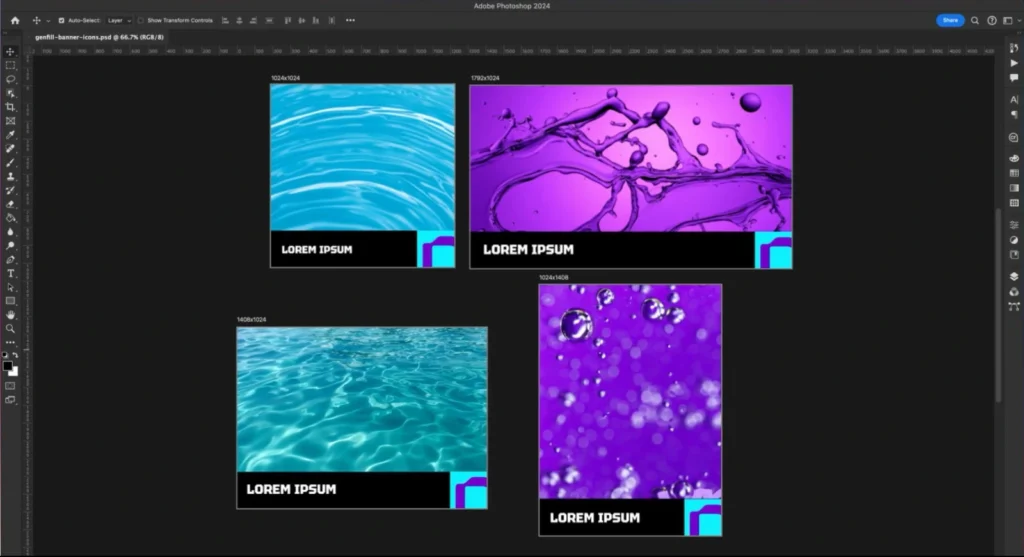The image size is (1024, 557).
Task: Open the Layers panel icon
Action: pyautogui.click(x=1014, y=276)
